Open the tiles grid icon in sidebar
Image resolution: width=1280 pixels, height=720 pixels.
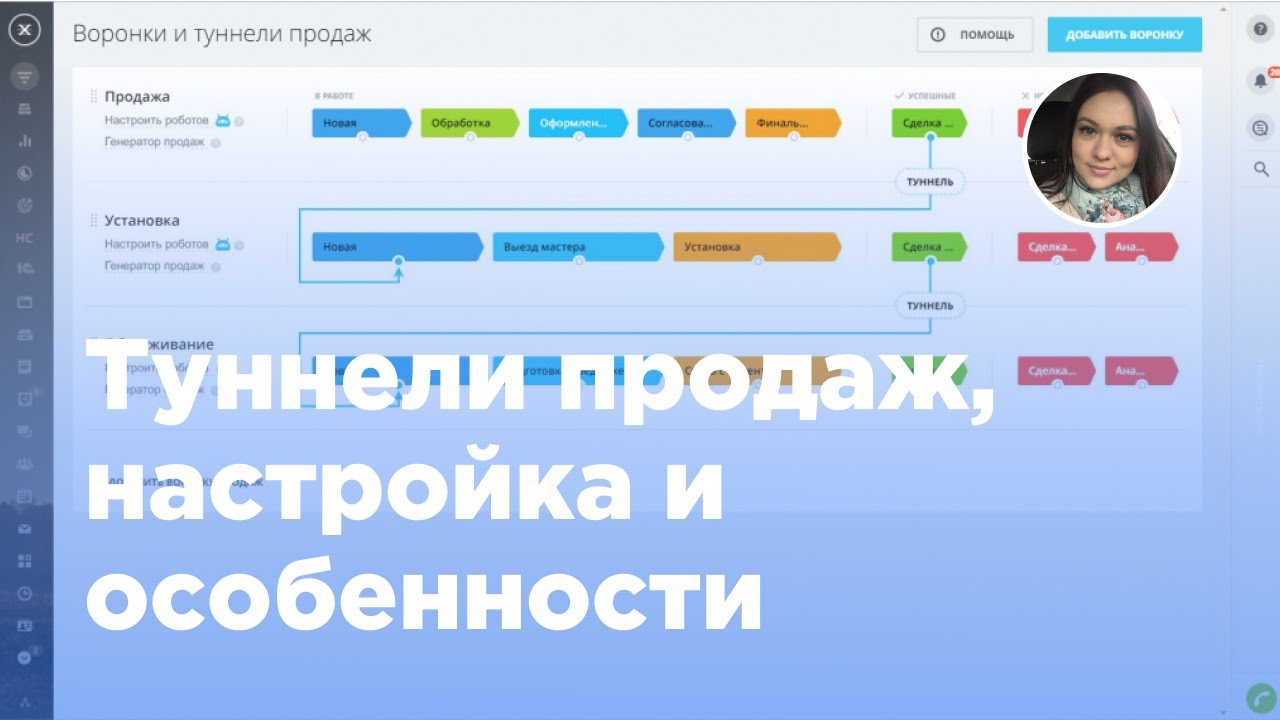point(25,561)
